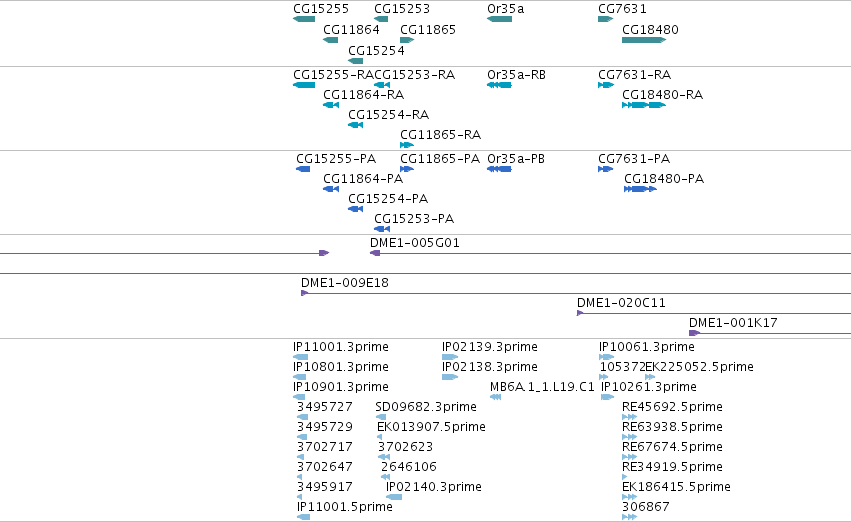Open the RE34919.5prime EST label
The height and width of the screenshot is (522, 851).
tap(672, 467)
